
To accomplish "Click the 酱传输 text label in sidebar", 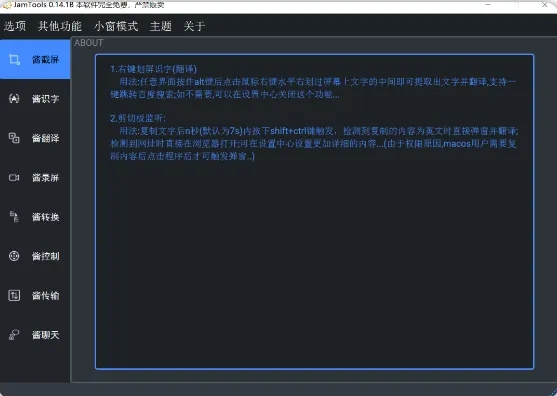I will 45,295.
